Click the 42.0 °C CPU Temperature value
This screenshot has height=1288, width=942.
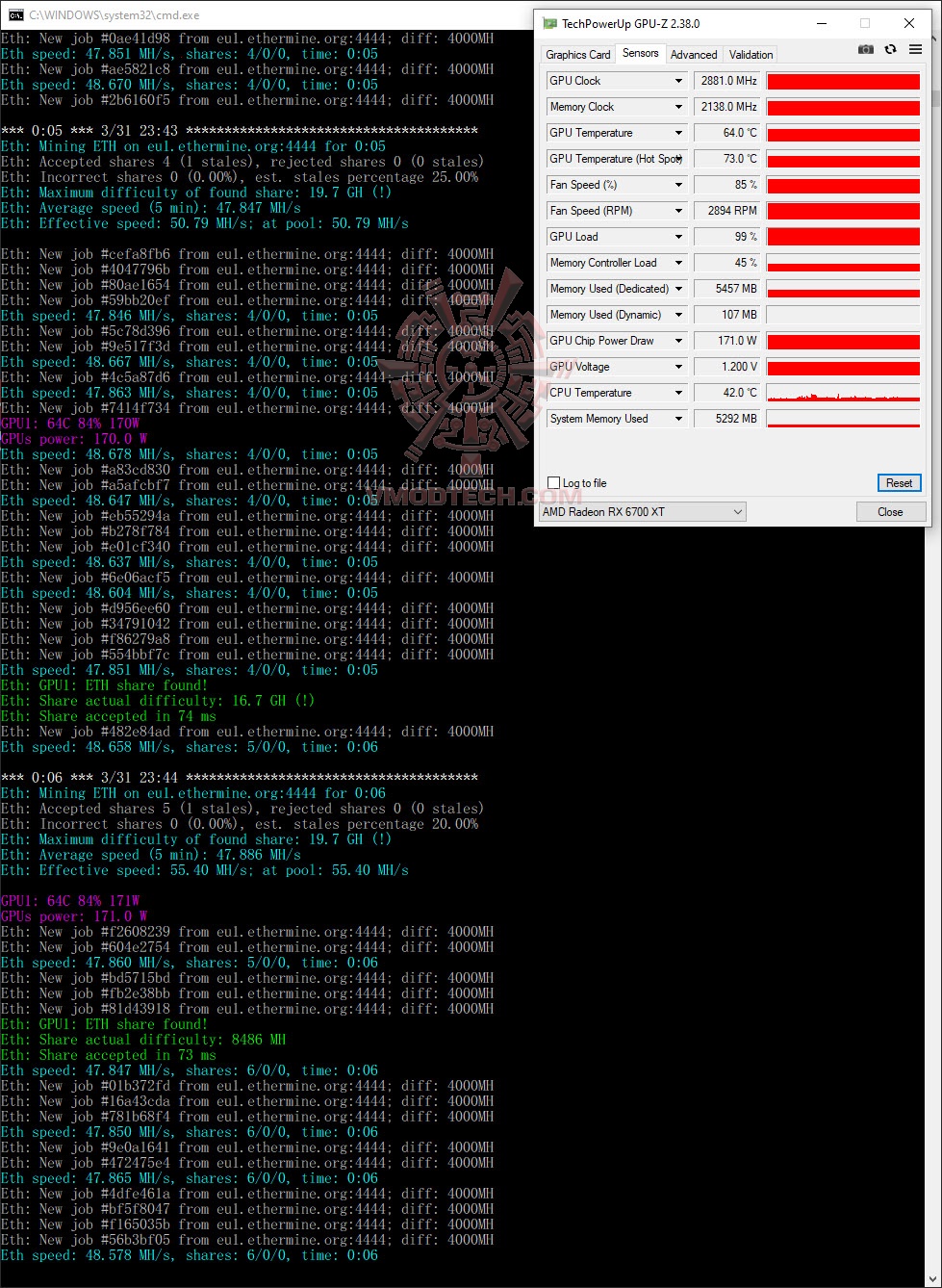coord(726,393)
